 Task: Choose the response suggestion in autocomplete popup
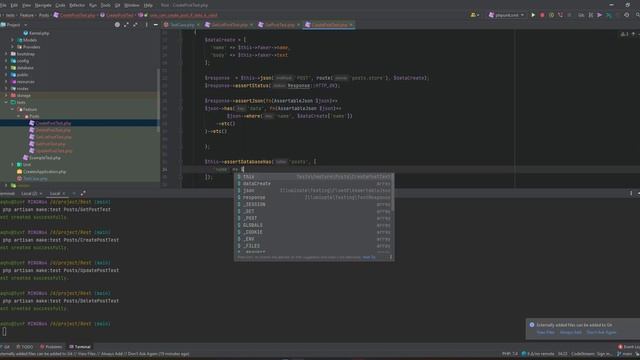314,198
